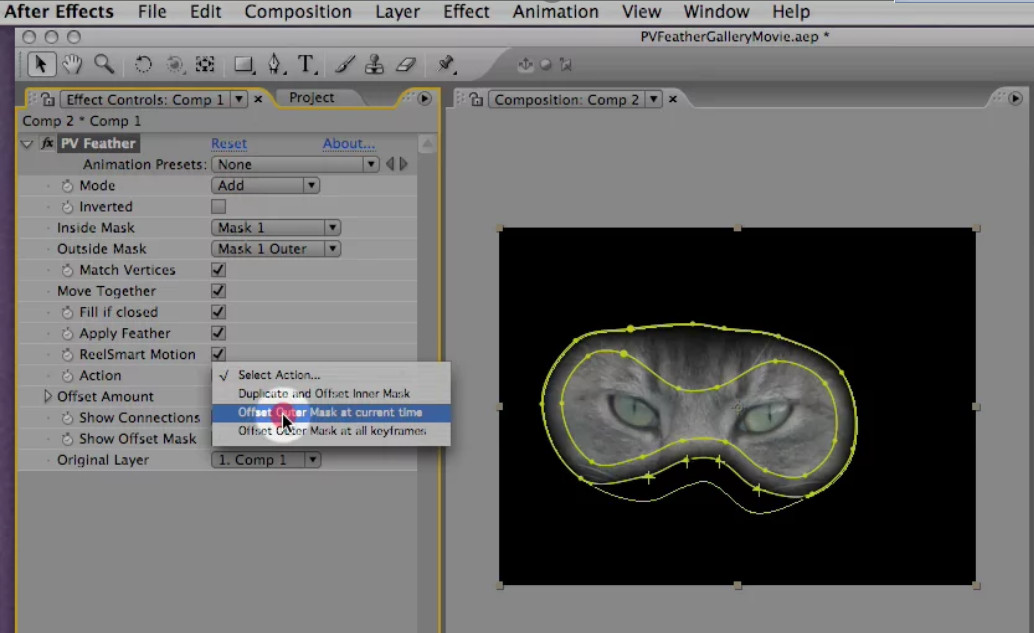Viewport: 1034px width, 633px height.
Task: Go to next animation preset arrow
Action: point(404,164)
